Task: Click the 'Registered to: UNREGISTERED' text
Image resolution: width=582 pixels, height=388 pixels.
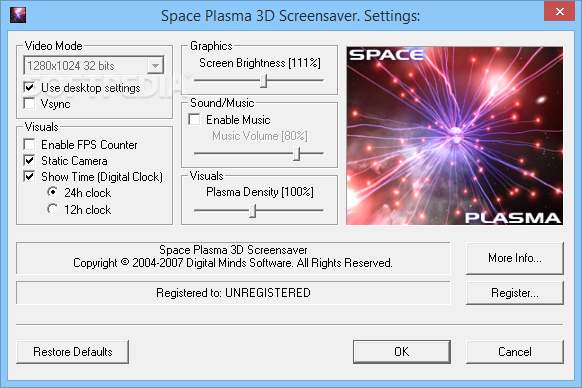Action: pos(233,293)
